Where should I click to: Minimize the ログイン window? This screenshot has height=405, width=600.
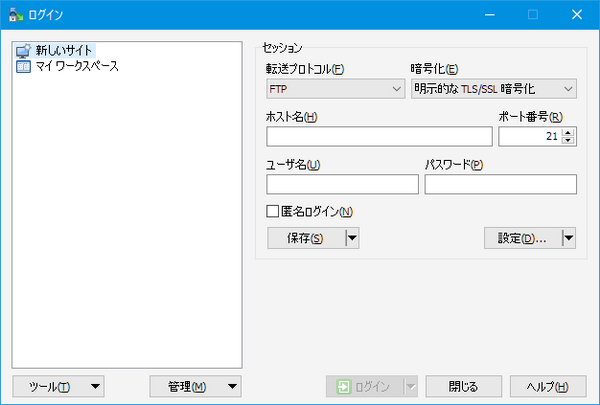(x=490, y=15)
